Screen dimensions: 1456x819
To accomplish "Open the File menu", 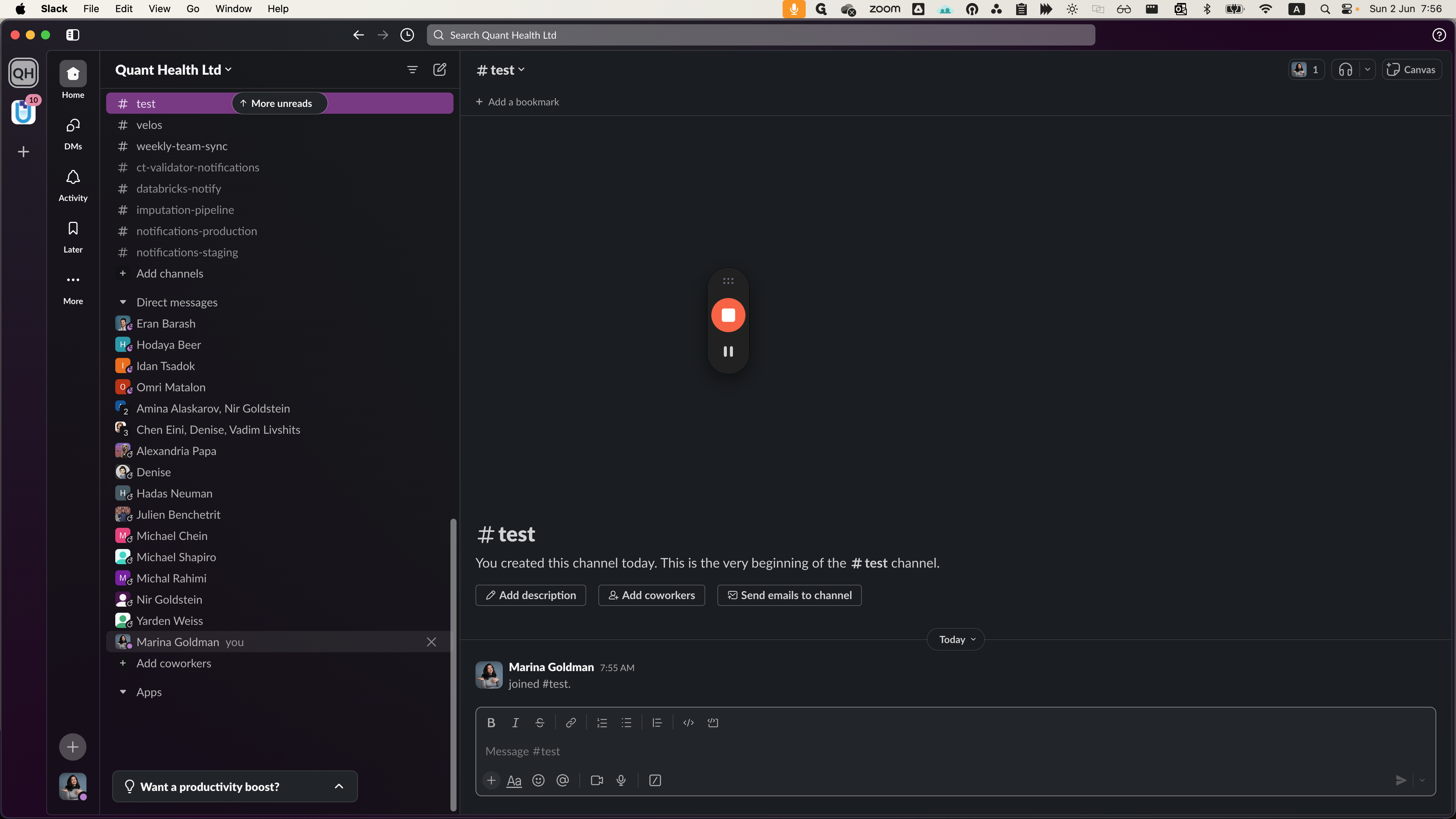I will pyautogui.click(x=91, y=8).
